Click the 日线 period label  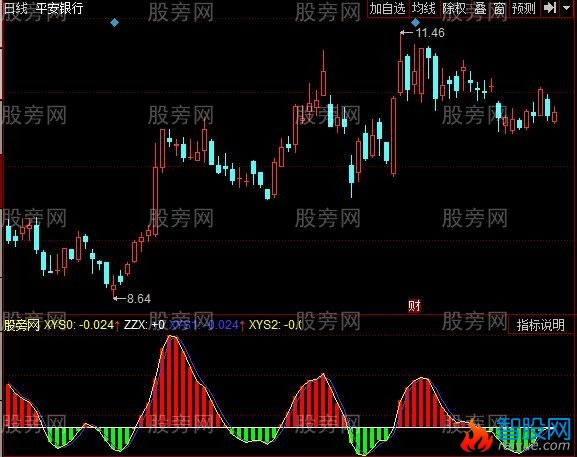[15, 8]
